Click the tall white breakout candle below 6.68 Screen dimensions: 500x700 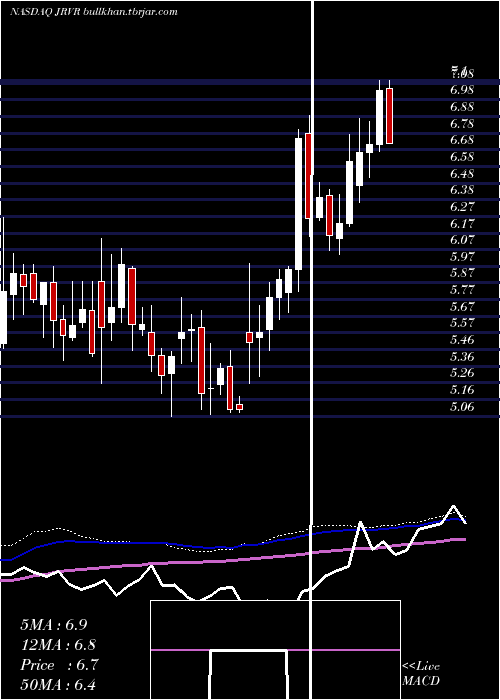pyautogui.click(x=298, y=204)
